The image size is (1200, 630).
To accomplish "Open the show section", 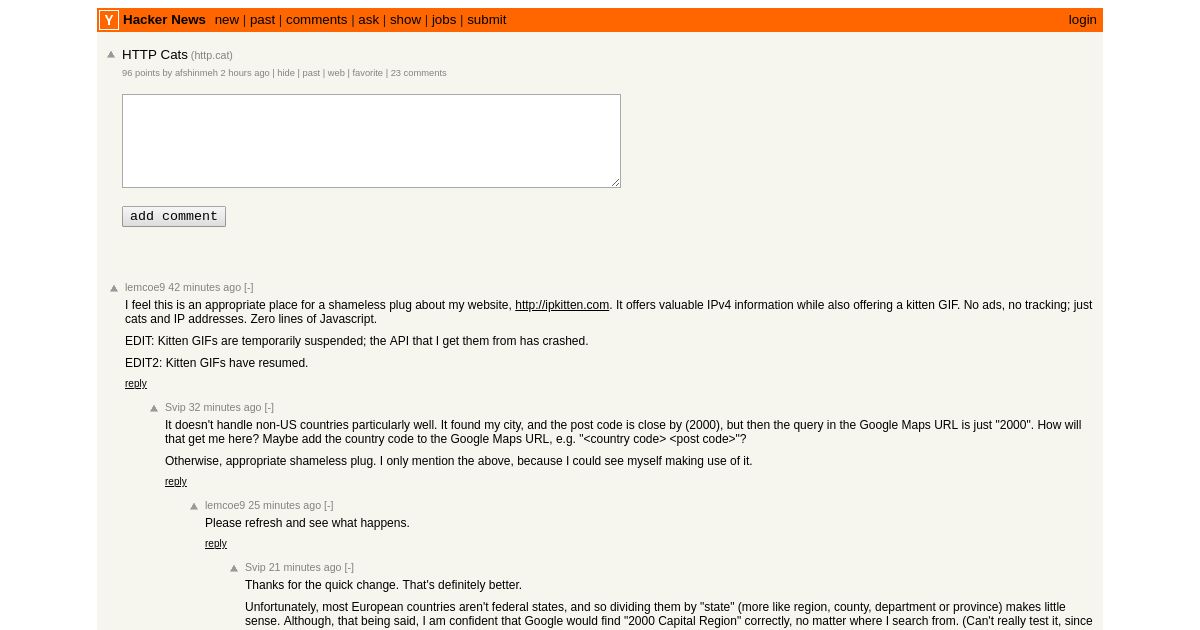I will click(405, 20).
